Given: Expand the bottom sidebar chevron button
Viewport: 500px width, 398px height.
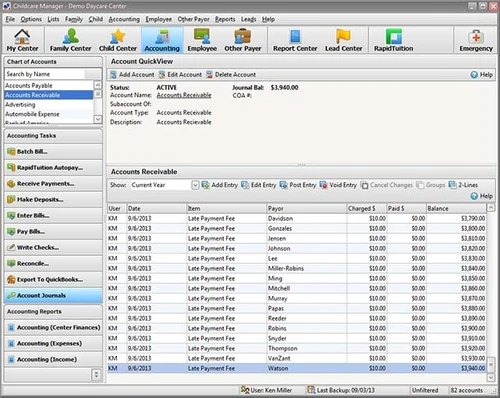Looking at the screenshot, I should (96, 375).
